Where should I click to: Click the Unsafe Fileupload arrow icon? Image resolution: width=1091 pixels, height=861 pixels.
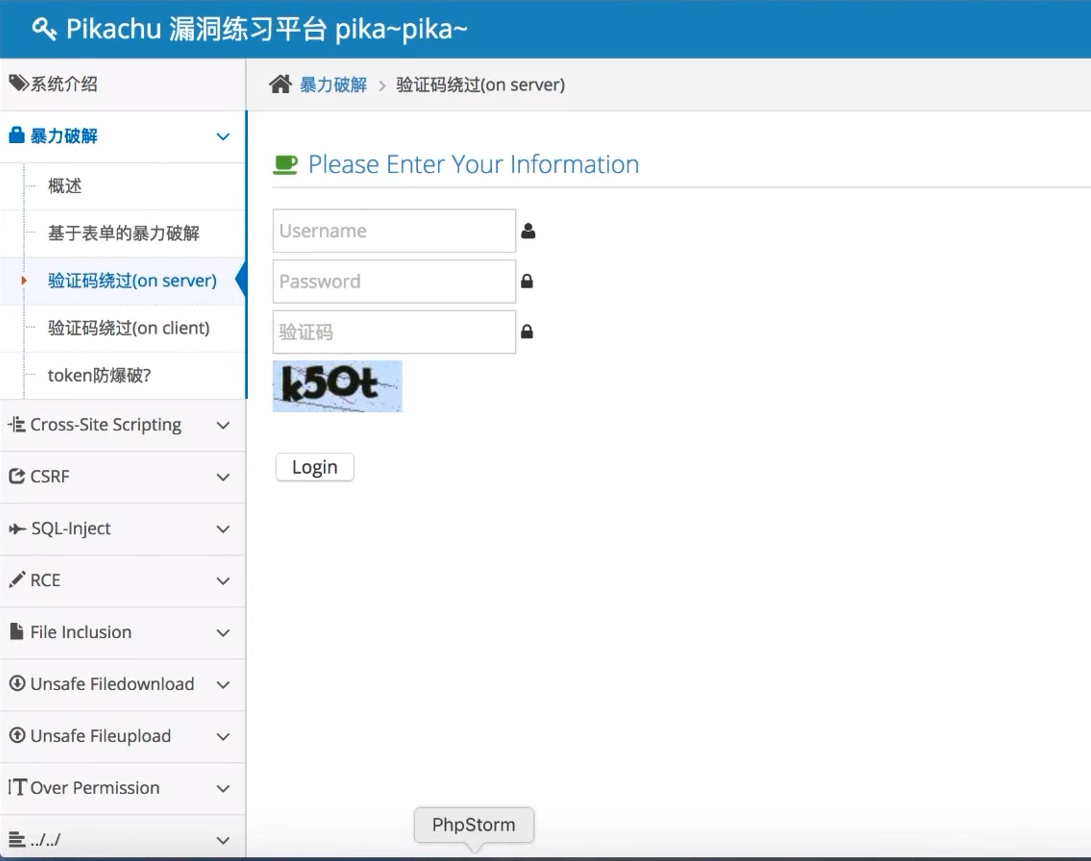[17, 735]
